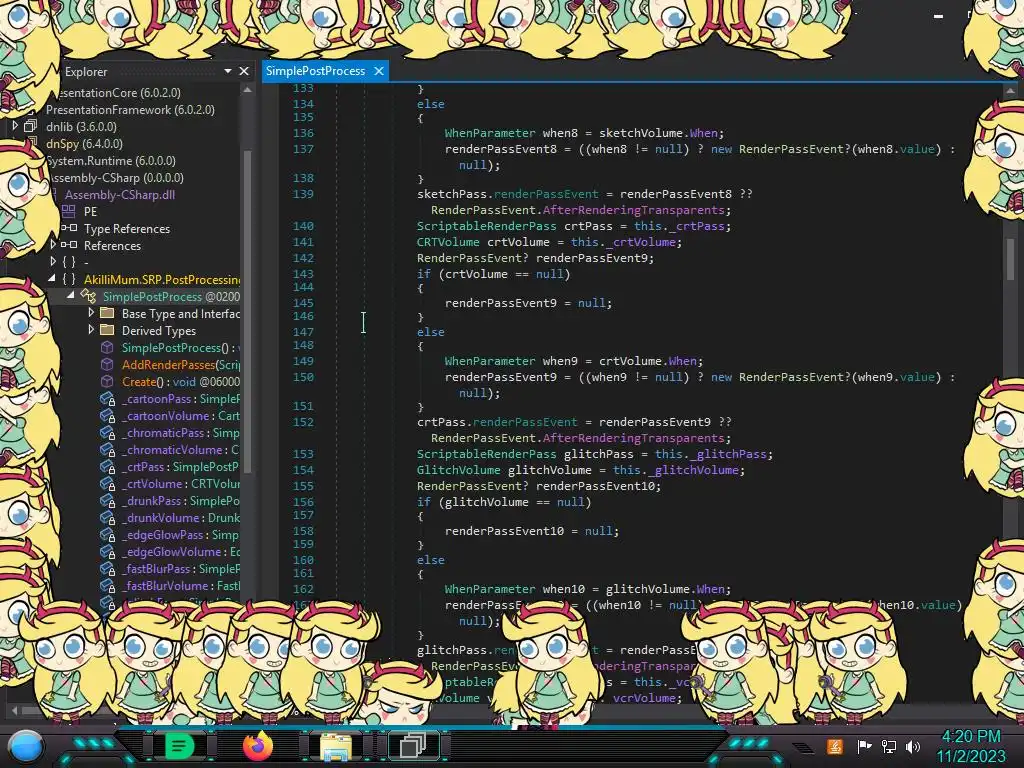This screenshot has height=768, width=1024.
Task: Click the _drunkVolume field icon
Action: 107,517
